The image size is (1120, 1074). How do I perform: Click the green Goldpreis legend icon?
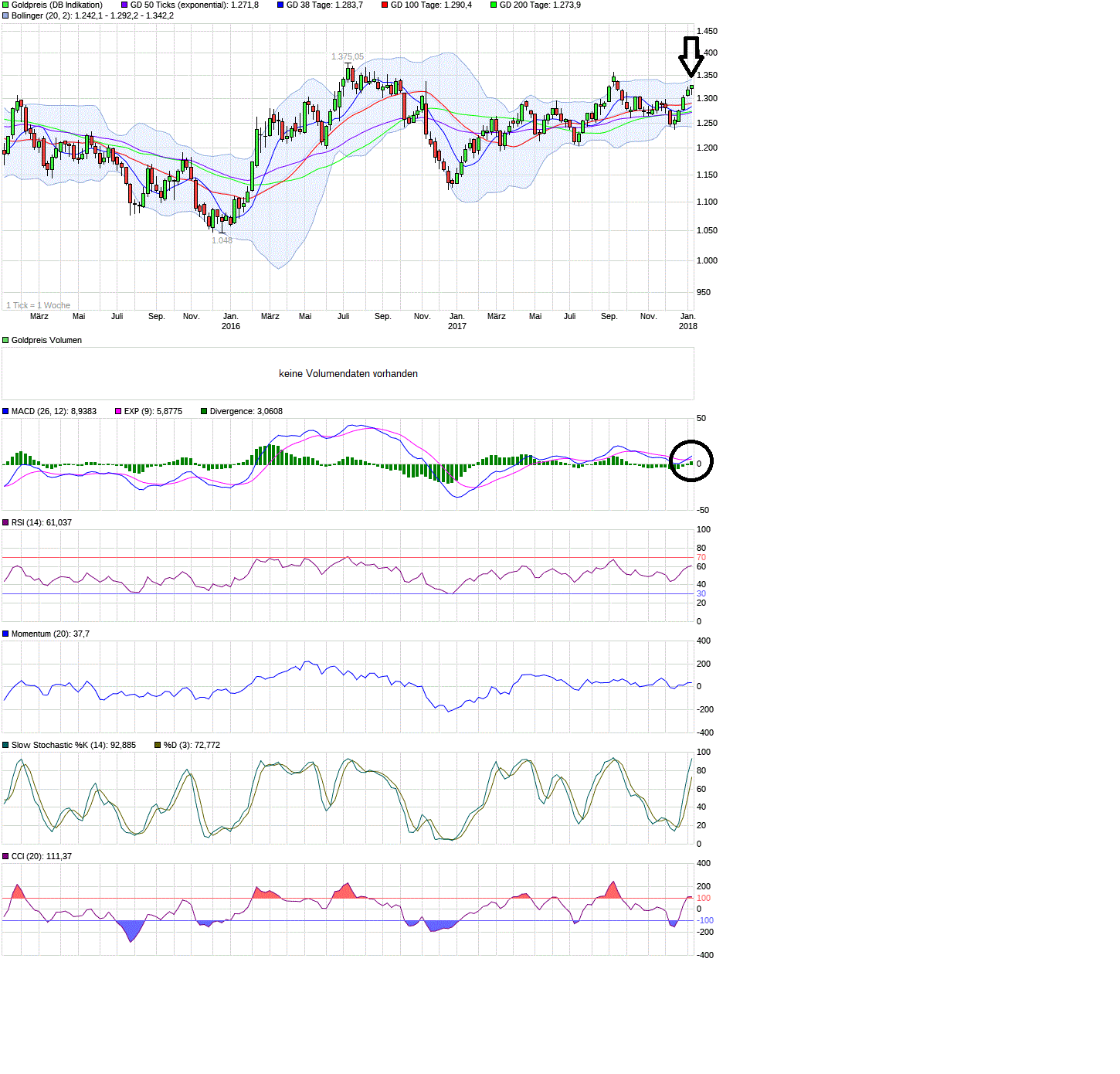click(5, 5)
